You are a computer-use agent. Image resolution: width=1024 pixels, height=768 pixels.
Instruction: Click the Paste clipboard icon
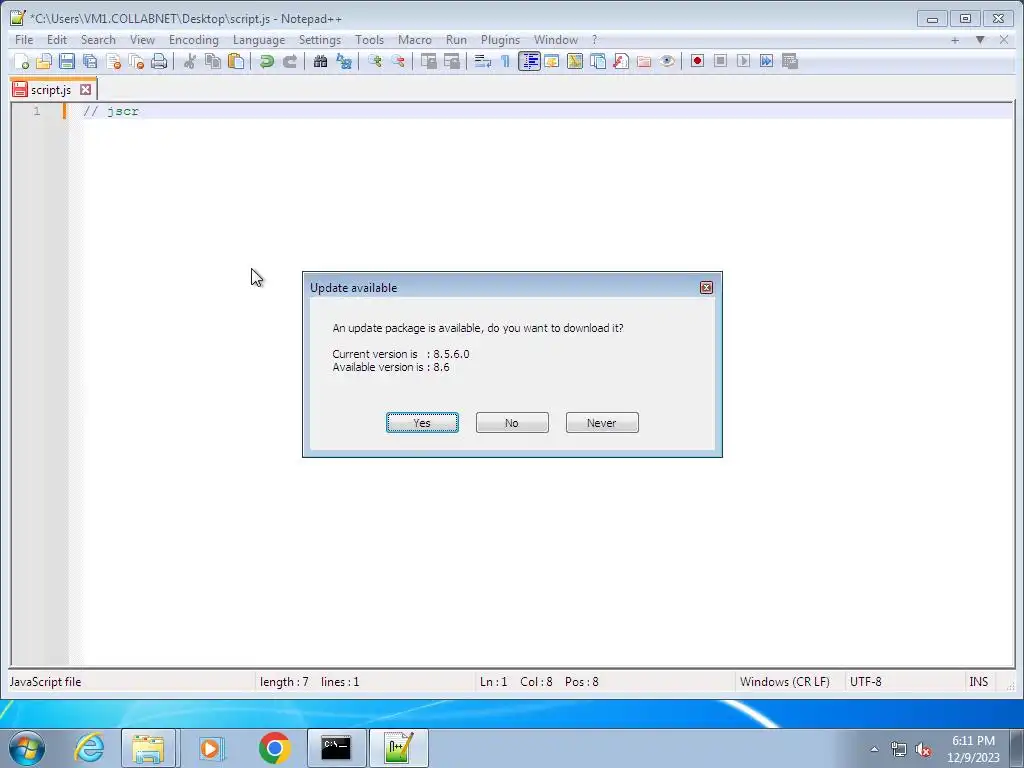click(x=236, y=61)
